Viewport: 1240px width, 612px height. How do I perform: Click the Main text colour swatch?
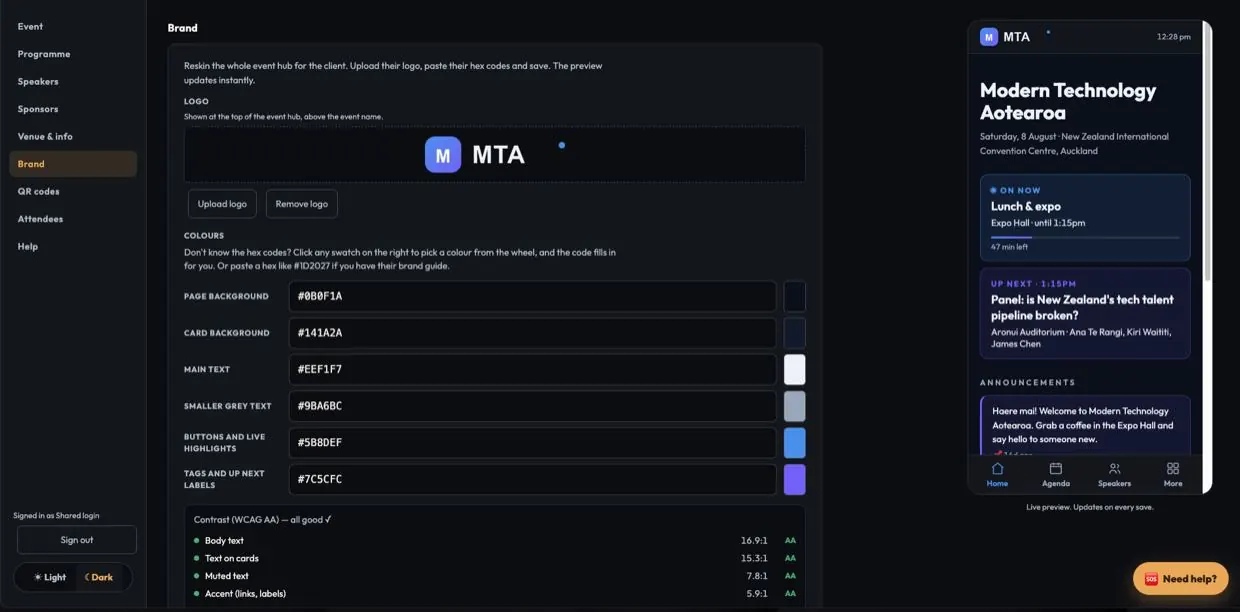[x=794, y=369]
